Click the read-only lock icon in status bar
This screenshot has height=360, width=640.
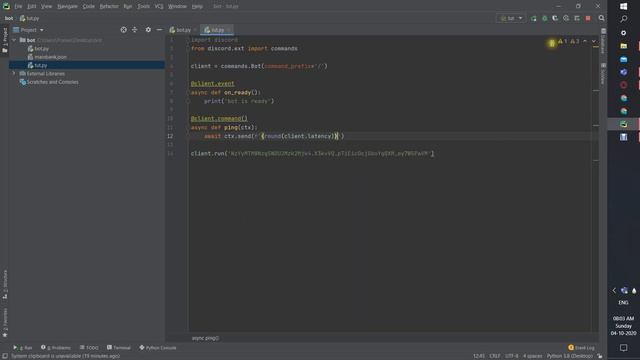[600, 356]
